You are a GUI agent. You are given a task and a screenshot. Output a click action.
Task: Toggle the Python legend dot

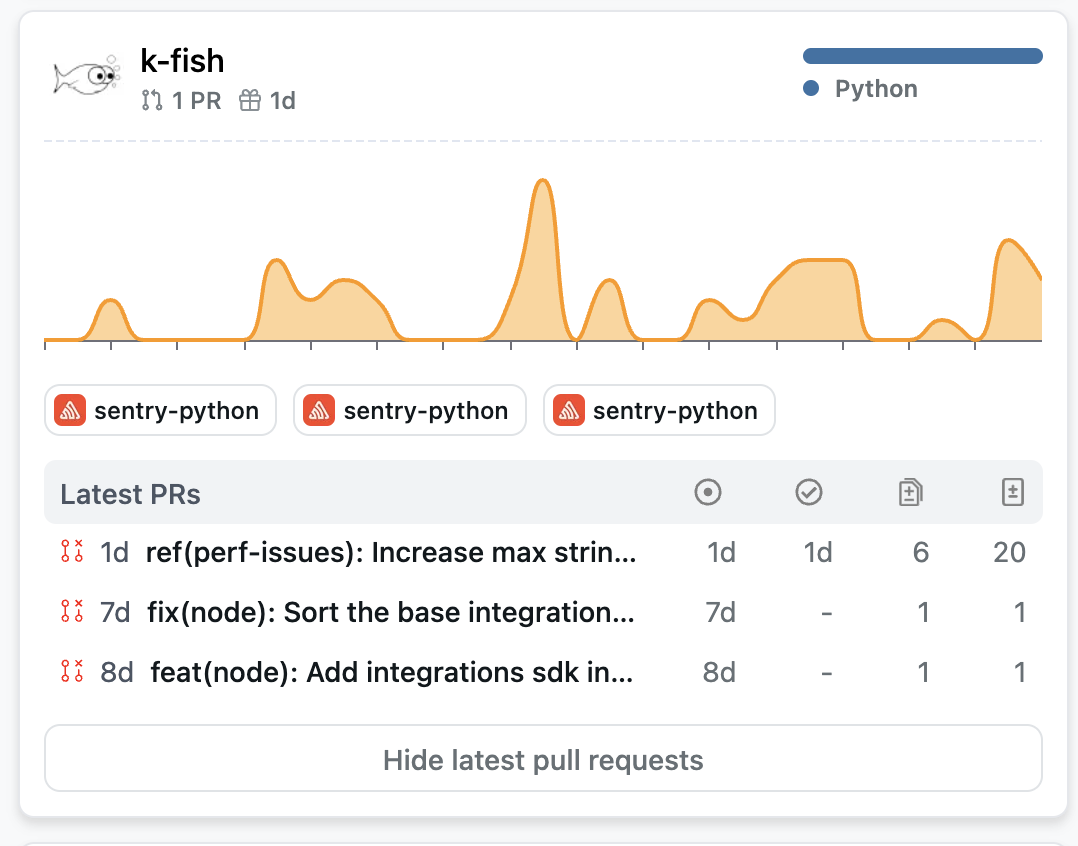coord(811,88)
